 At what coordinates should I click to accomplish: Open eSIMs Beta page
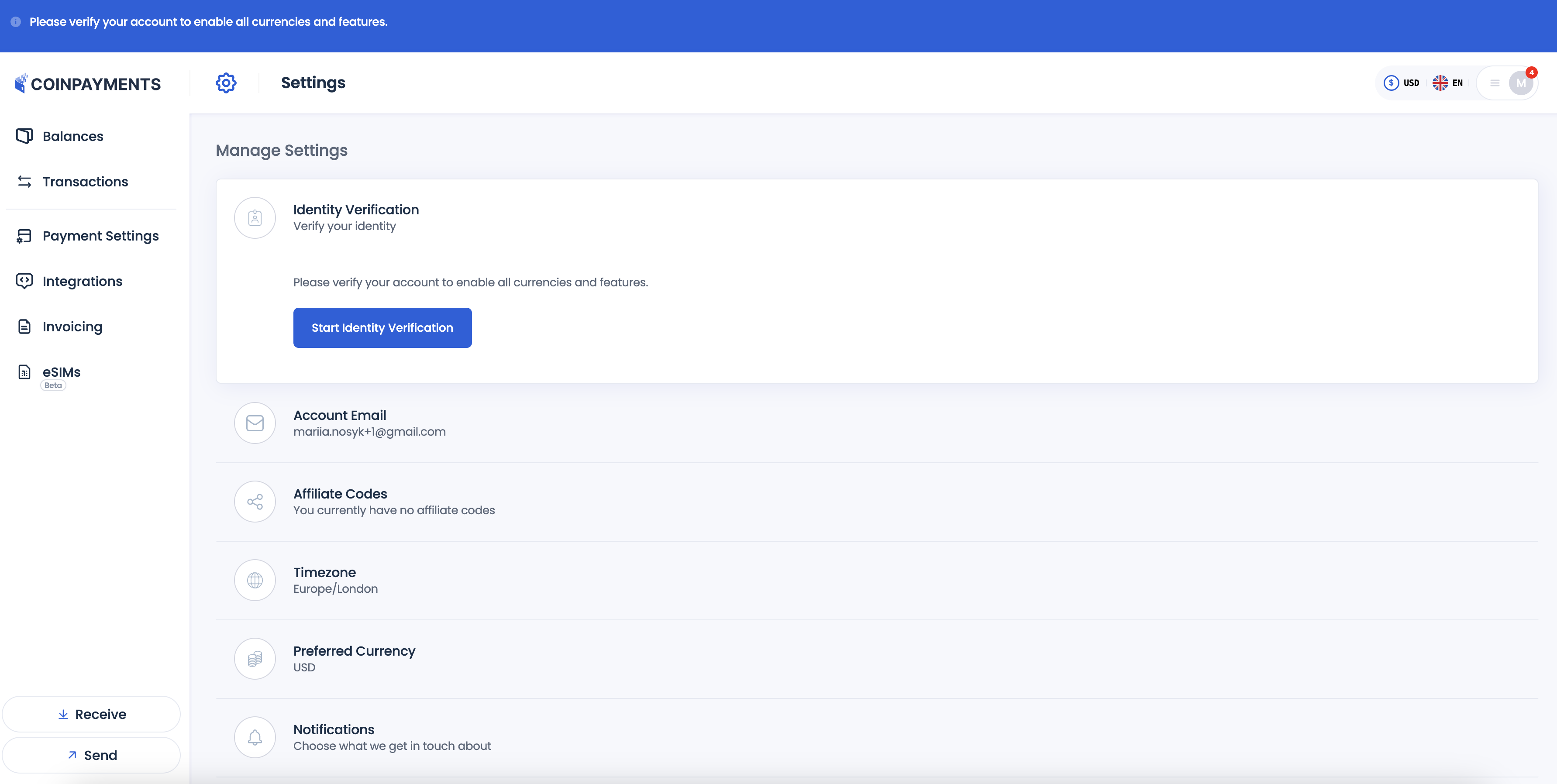(x=61, y=372)
